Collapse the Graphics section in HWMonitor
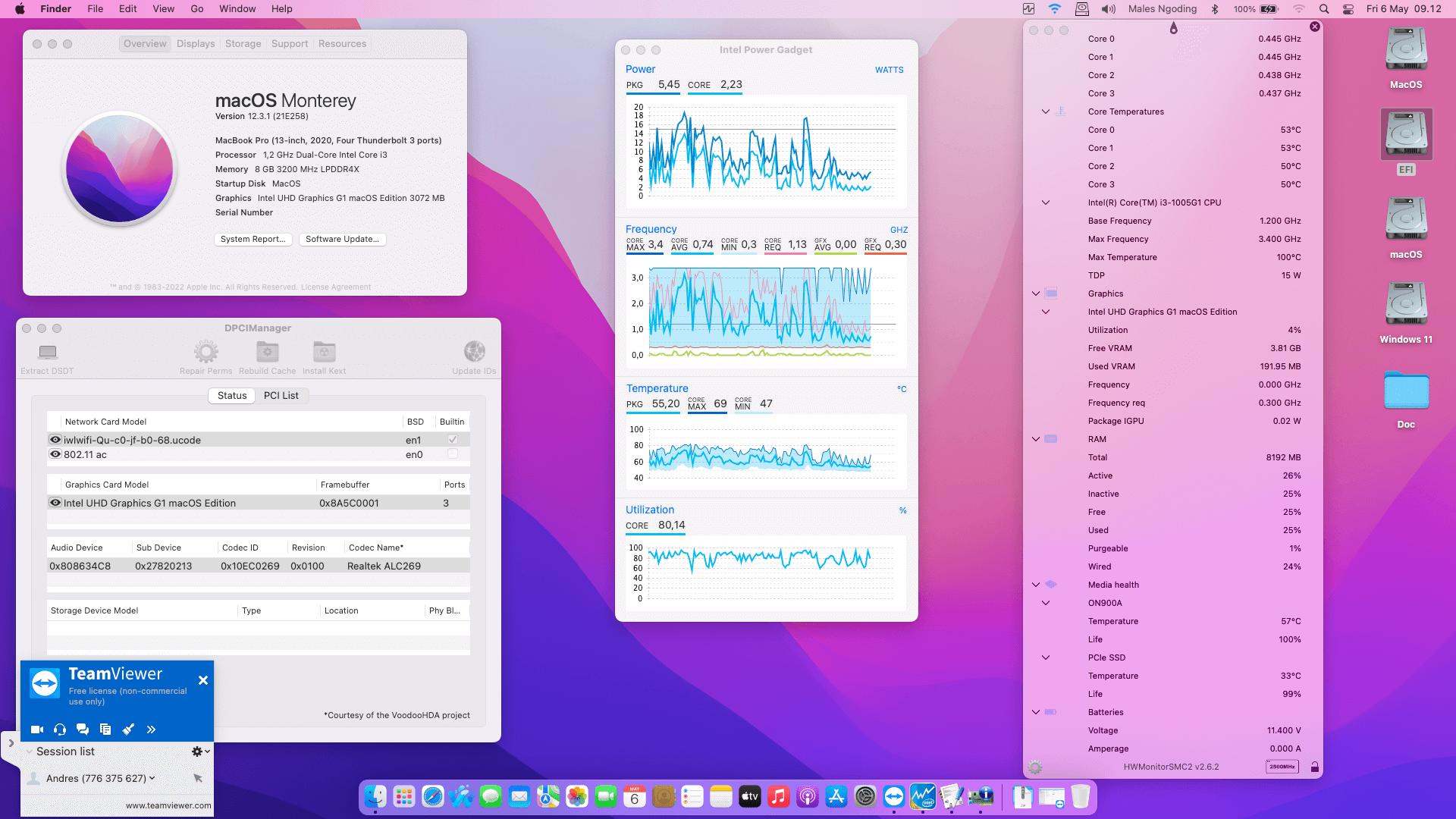Screen dimensions: 1456x819 pyautogui.click(x=1036, y=293)
